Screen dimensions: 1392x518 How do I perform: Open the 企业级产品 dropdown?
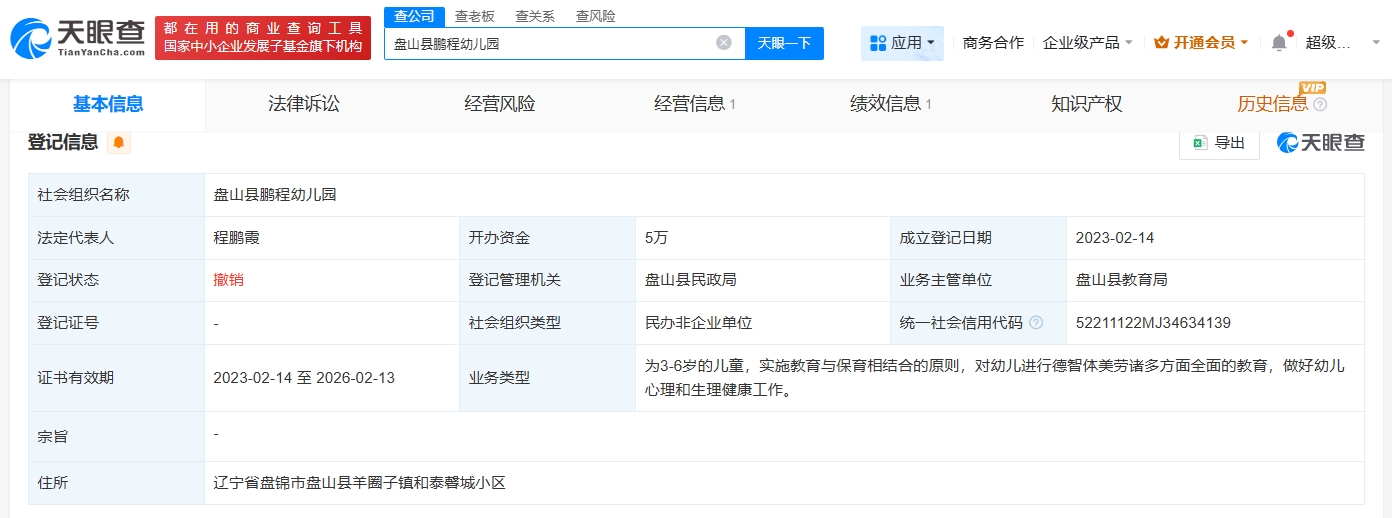point(1088,43)
